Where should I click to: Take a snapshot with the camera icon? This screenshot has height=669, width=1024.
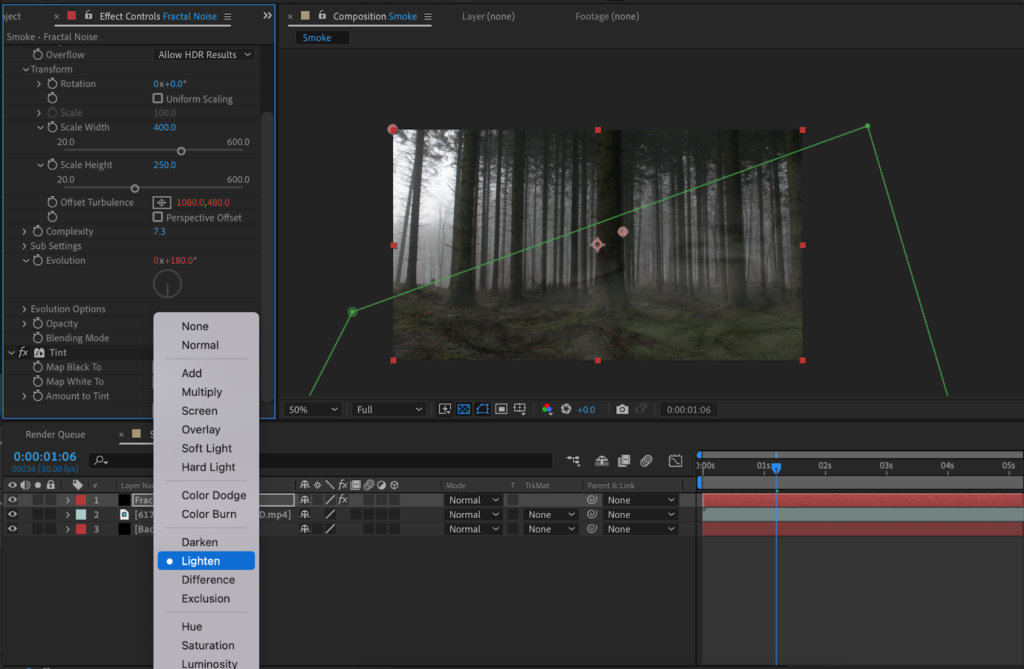pyautogui.click(x=622, y=409)
